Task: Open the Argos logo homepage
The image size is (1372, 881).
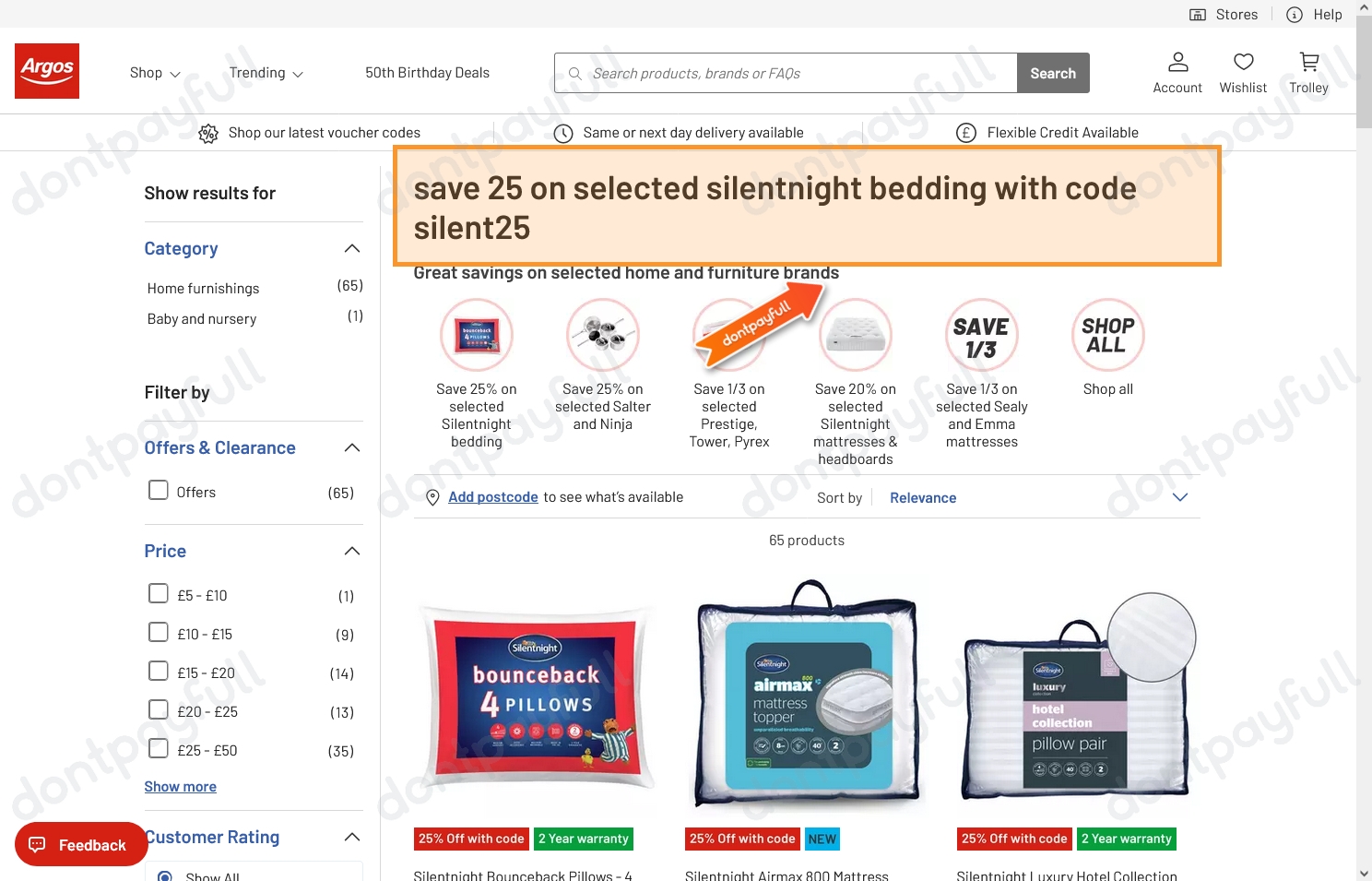Action: (47, 71)
